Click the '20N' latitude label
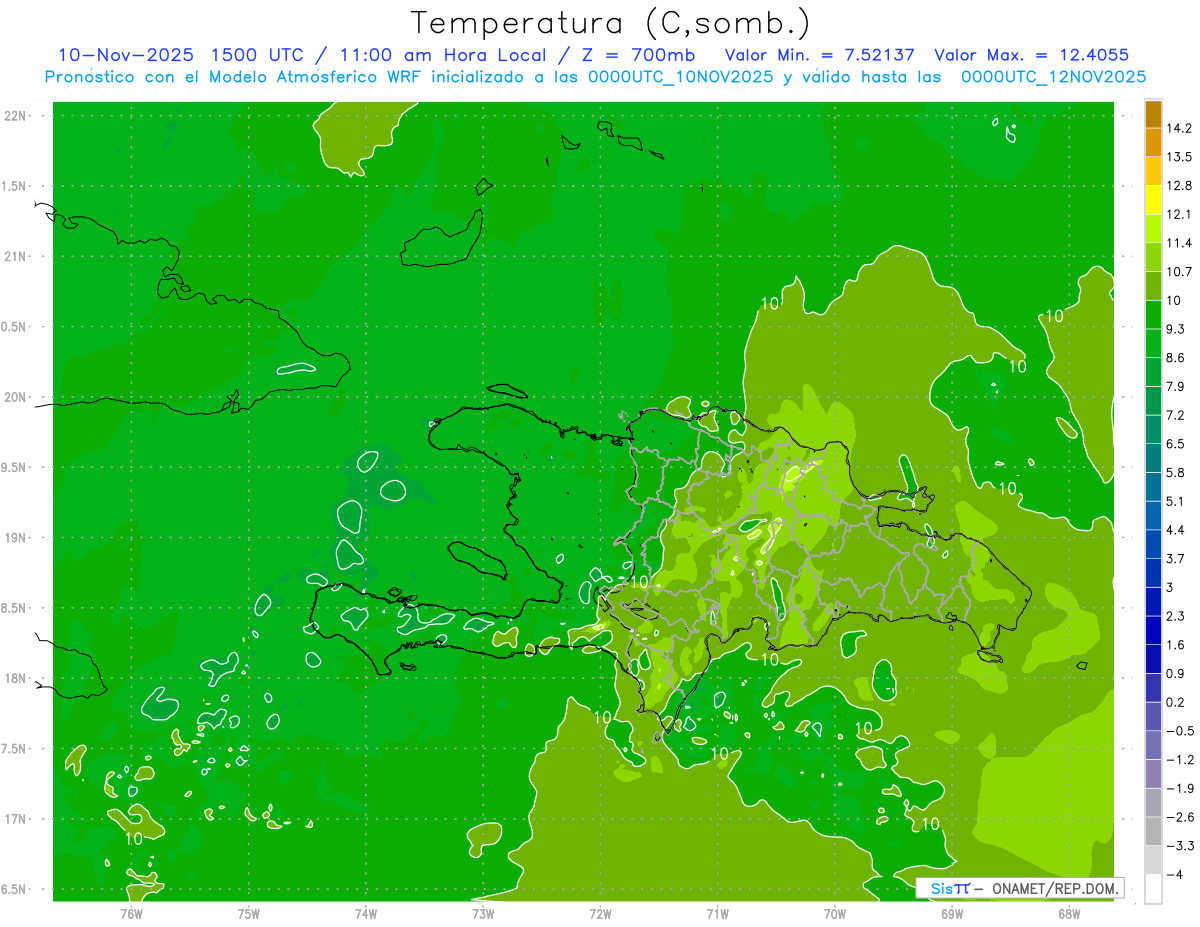This screenshot has width=1200, height=927. point(17,397)
